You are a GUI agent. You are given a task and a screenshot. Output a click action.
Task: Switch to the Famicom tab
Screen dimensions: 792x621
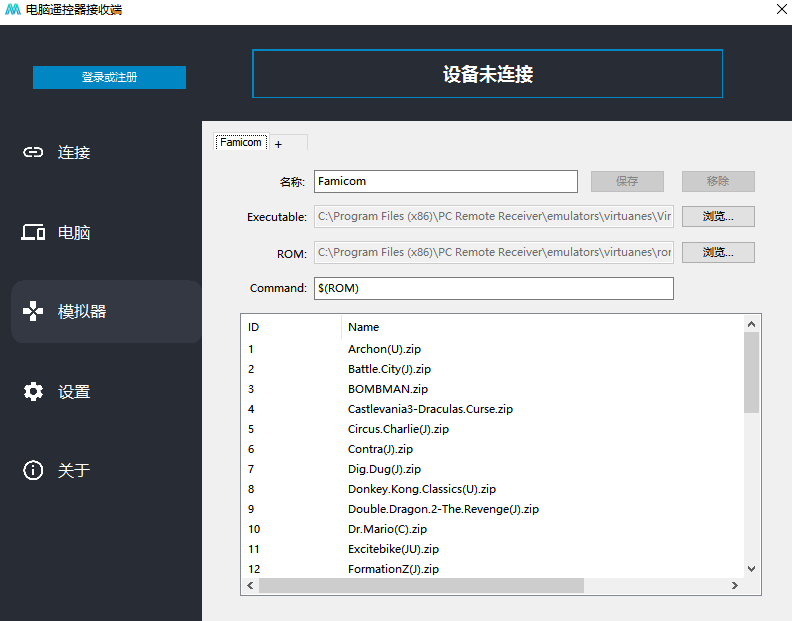[x=241, y=143]
